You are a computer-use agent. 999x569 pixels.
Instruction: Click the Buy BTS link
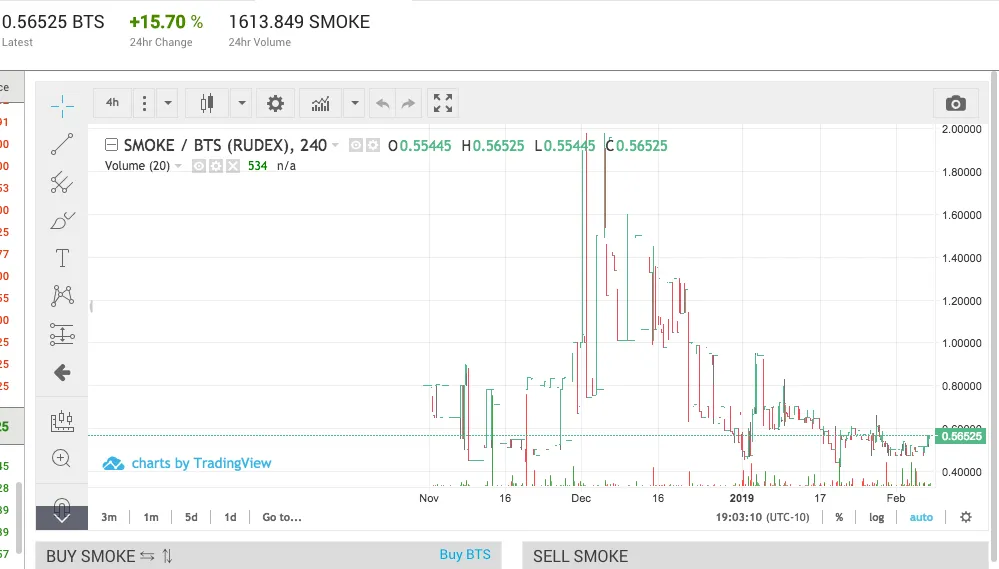(x=465, y=555)
